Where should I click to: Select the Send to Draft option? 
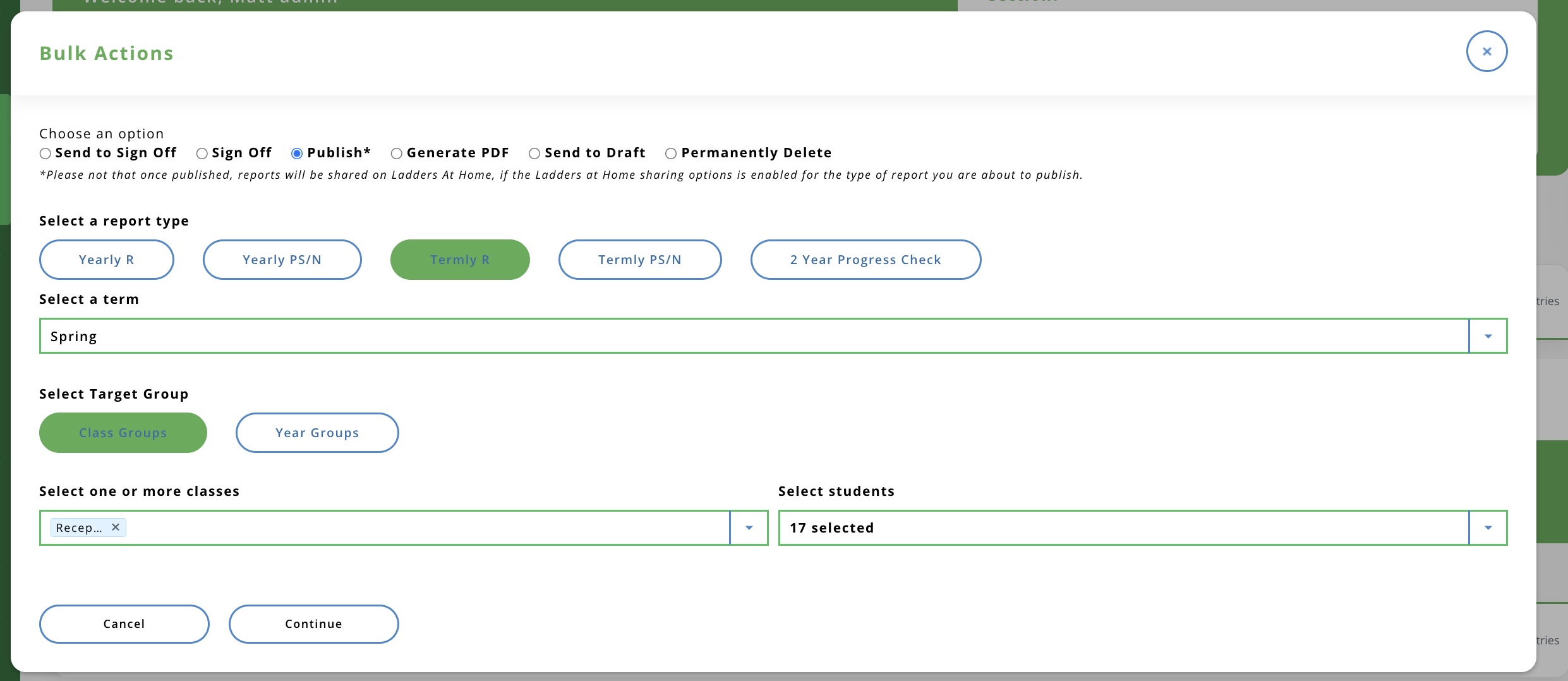pos(534,154)
